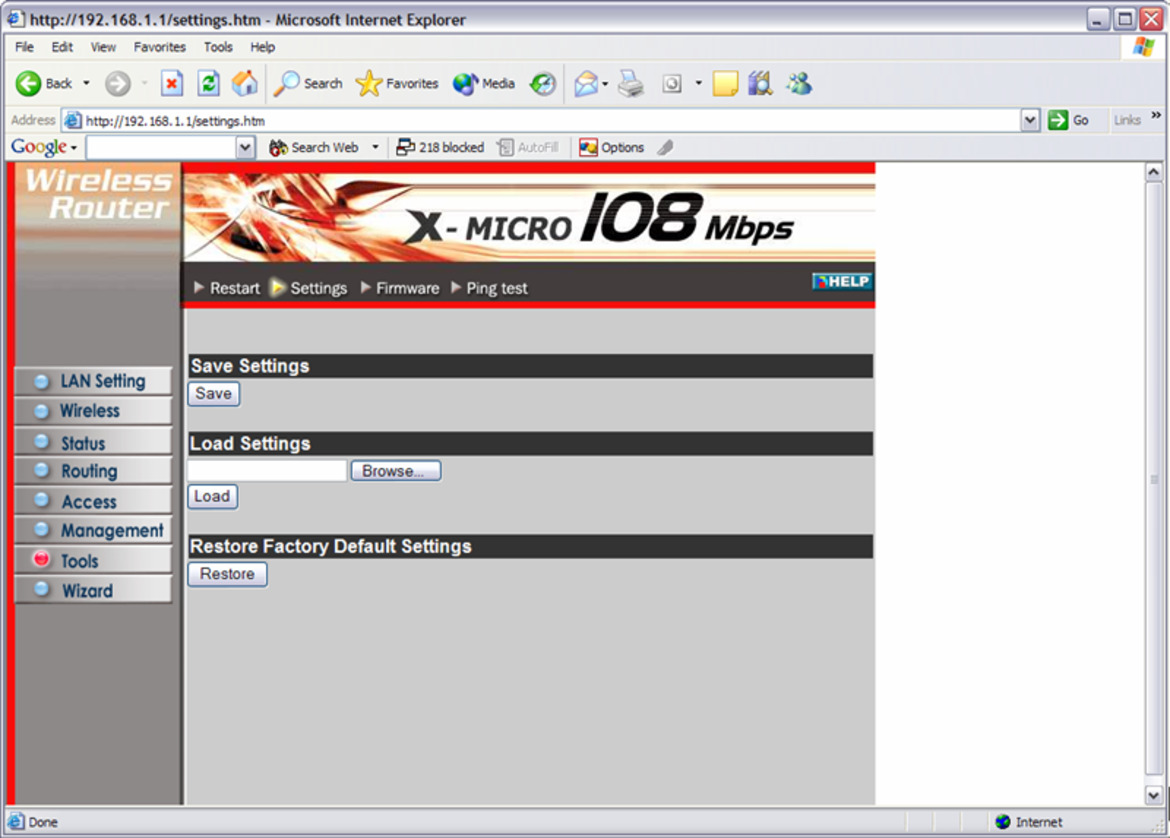Open the Firmware tab link

[x=400, y=288]
